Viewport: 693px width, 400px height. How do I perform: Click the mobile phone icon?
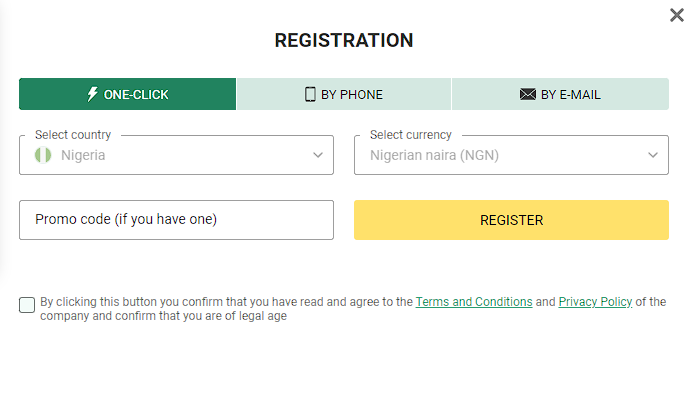[310, 94]
